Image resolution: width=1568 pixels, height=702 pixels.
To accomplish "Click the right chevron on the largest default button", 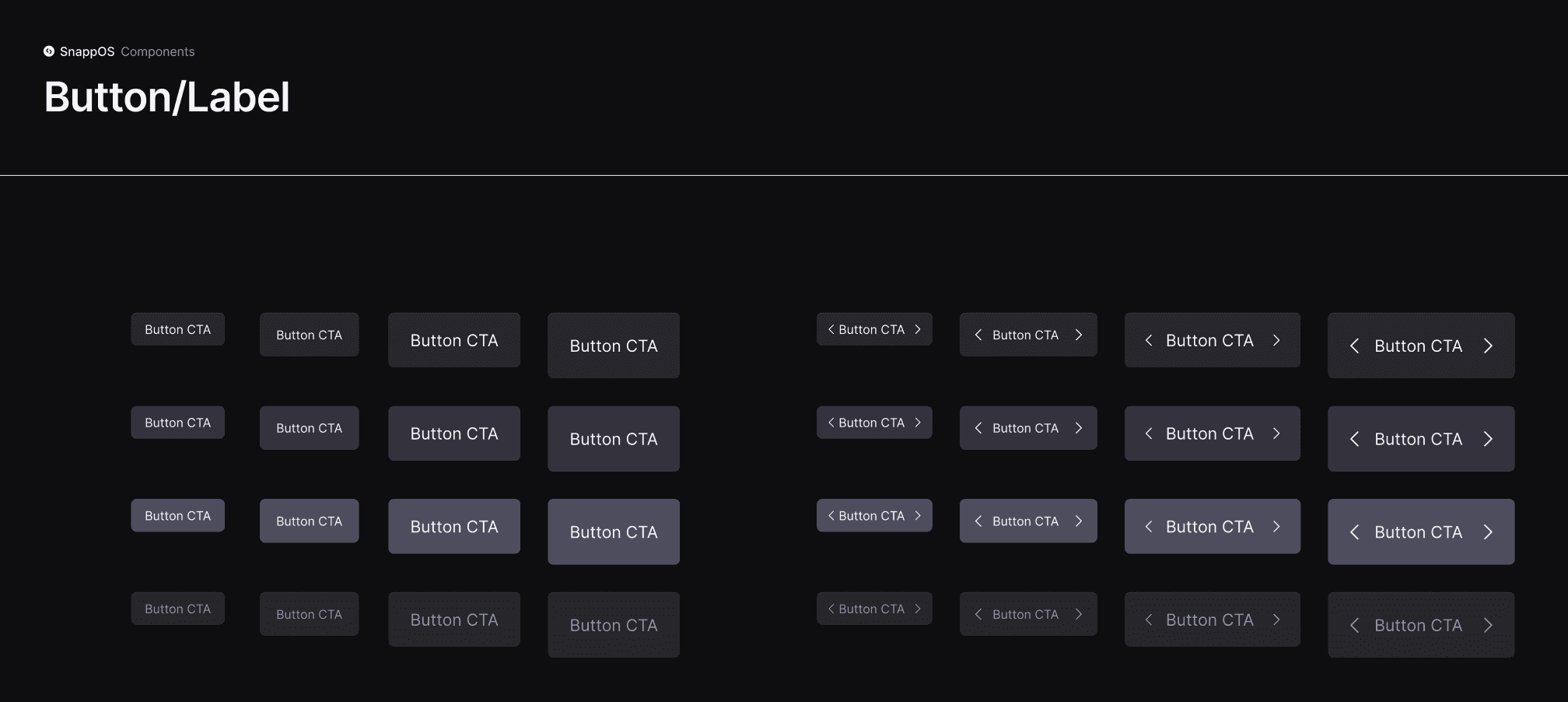I will pyautogui.click(x=1488, y=346).
